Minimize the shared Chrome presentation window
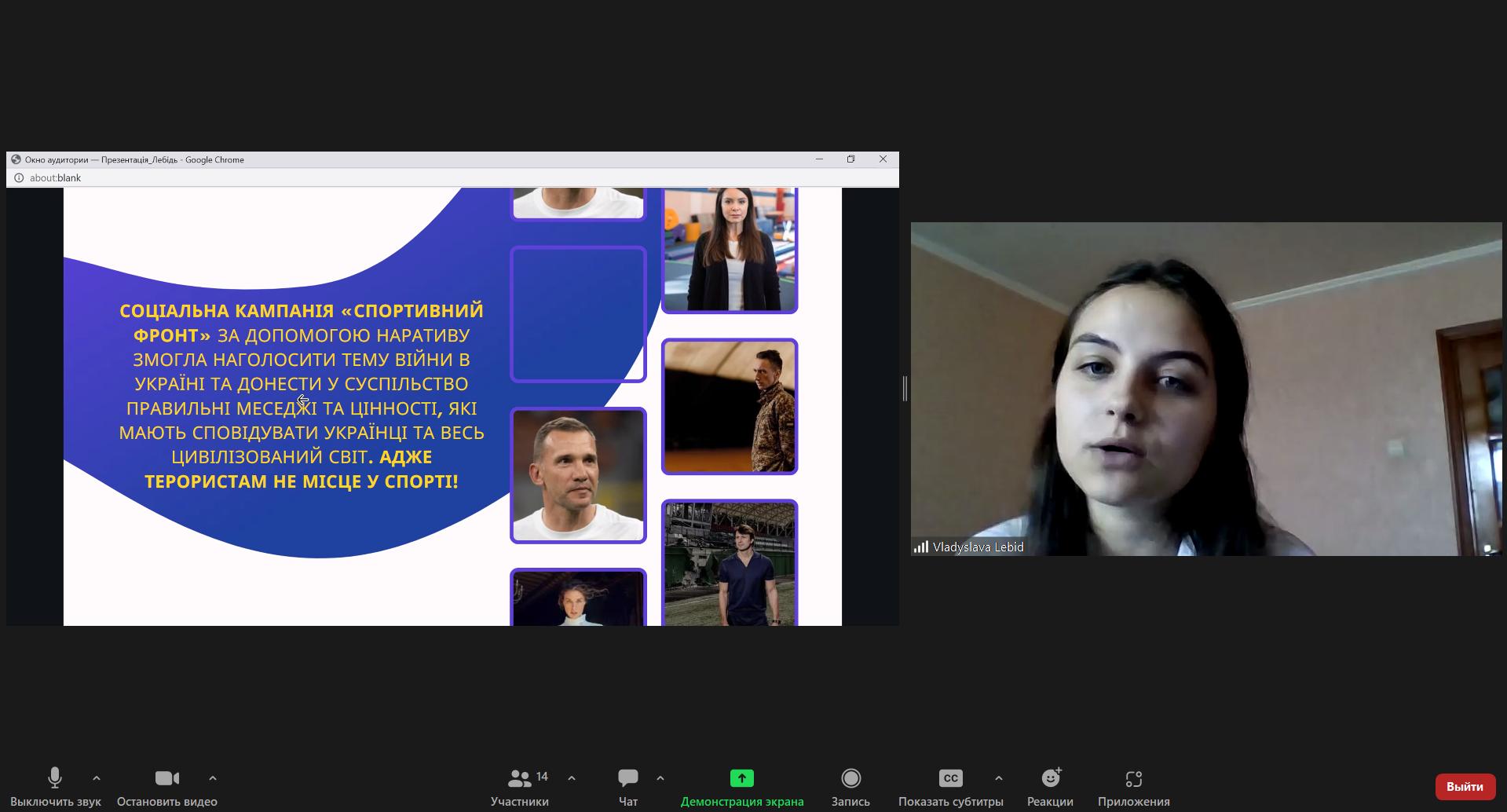Screen dimensions: 1507x812 819,159
